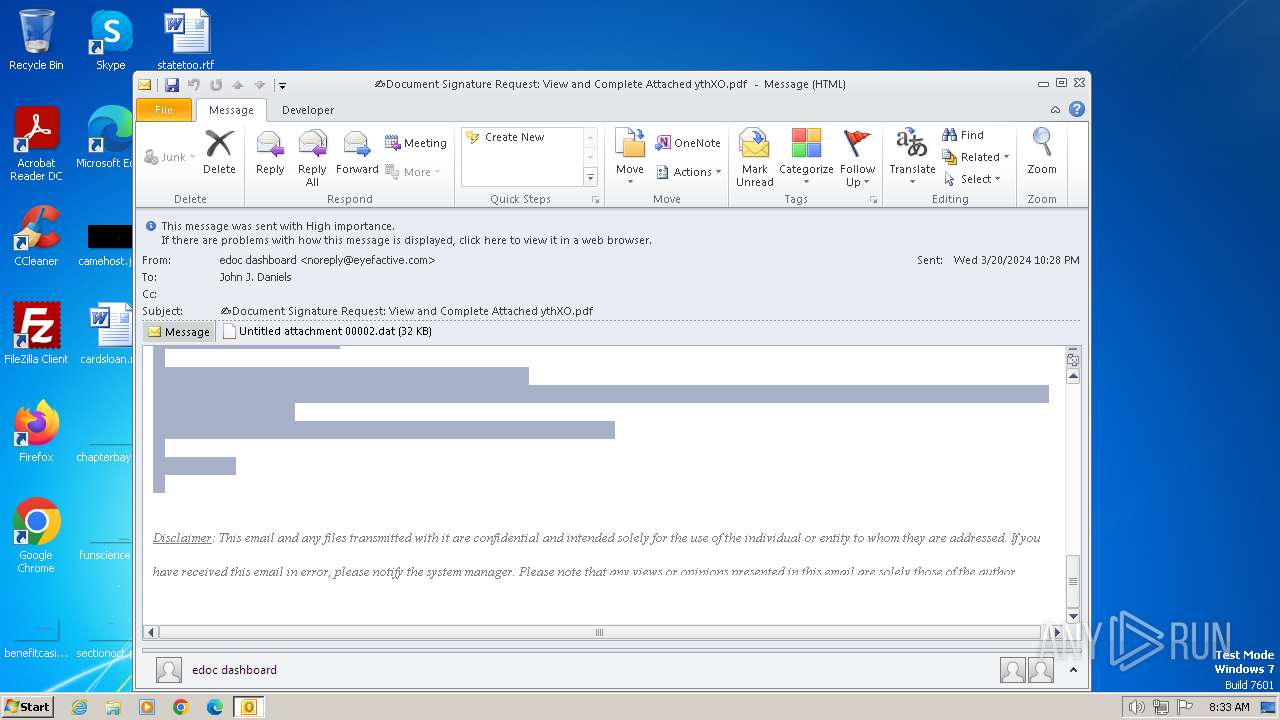Click the vertical scrollbar down arrow

click(x=1073, y=616)
